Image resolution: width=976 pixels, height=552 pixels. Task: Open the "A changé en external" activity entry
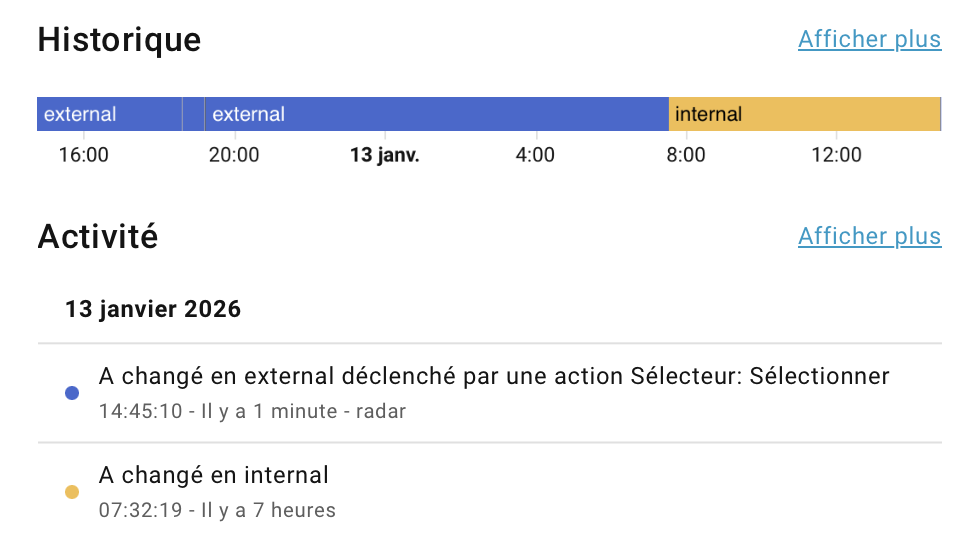tap(493, 377)
